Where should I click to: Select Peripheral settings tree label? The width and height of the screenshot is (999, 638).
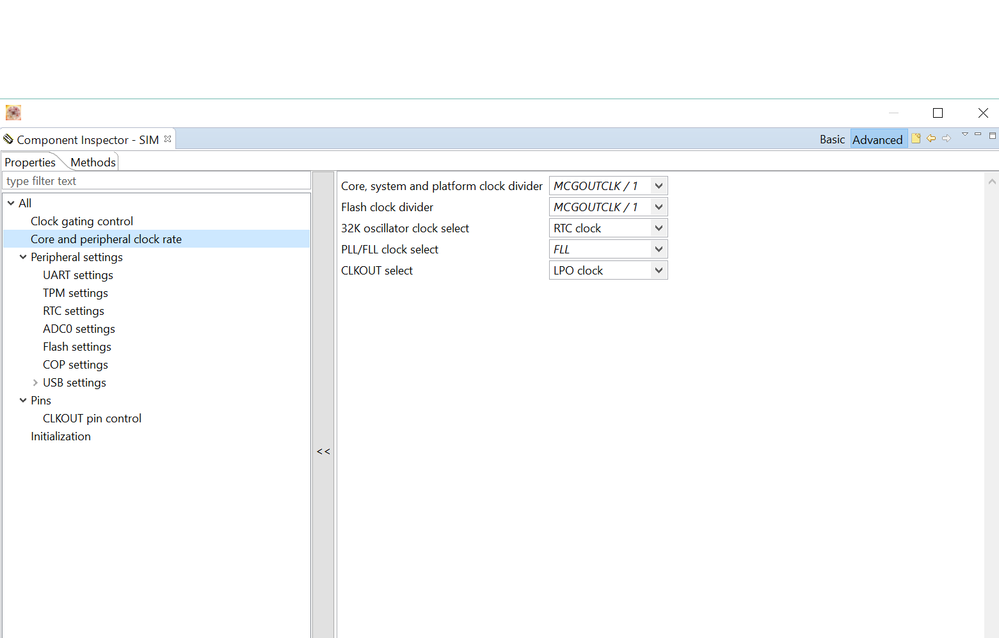click(76, 257)
